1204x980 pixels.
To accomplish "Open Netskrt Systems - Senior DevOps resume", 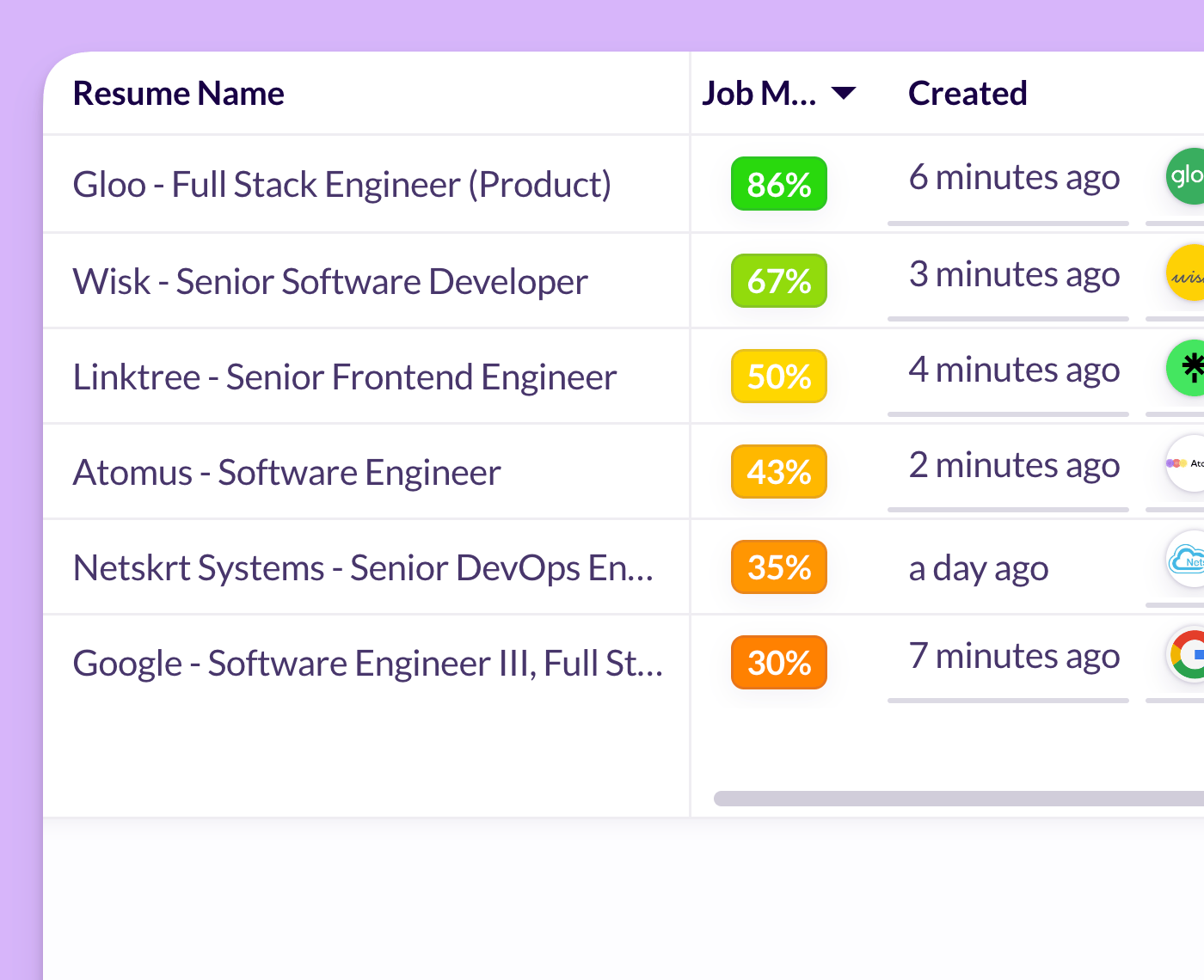I will click(363, 567).
